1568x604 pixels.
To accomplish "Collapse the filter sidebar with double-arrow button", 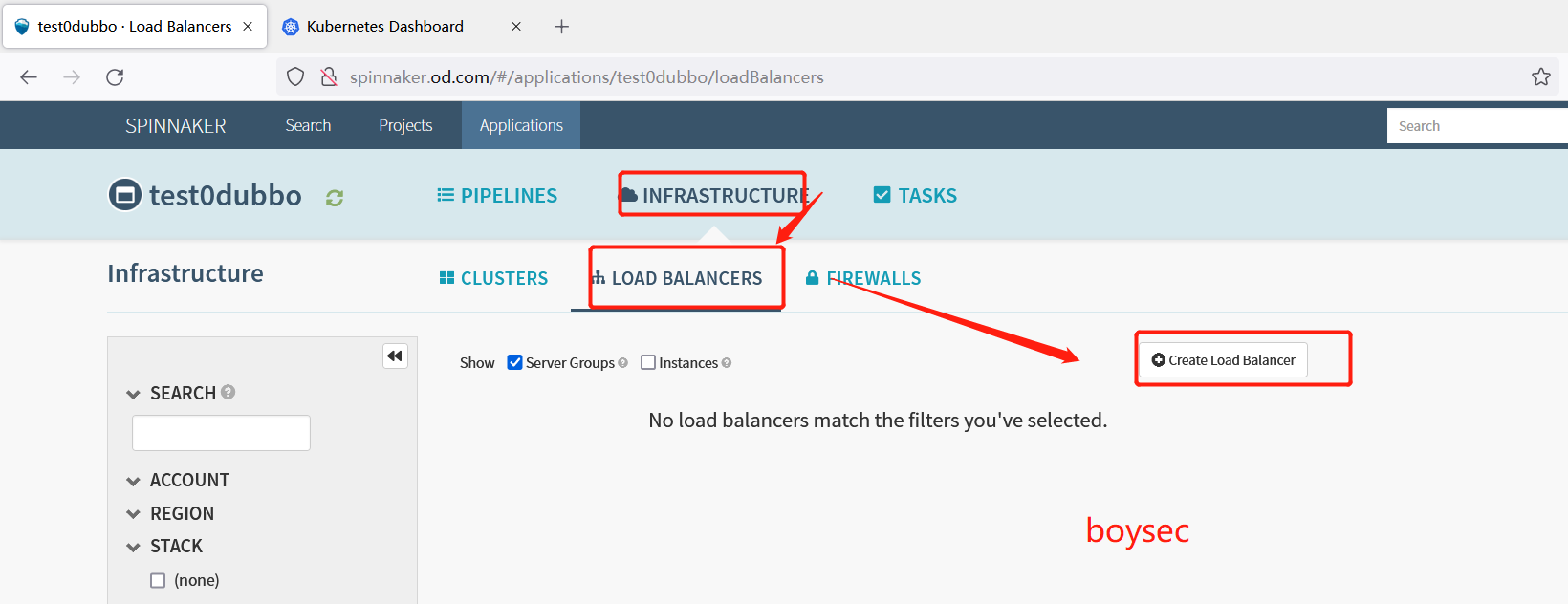I will (395, 356).
